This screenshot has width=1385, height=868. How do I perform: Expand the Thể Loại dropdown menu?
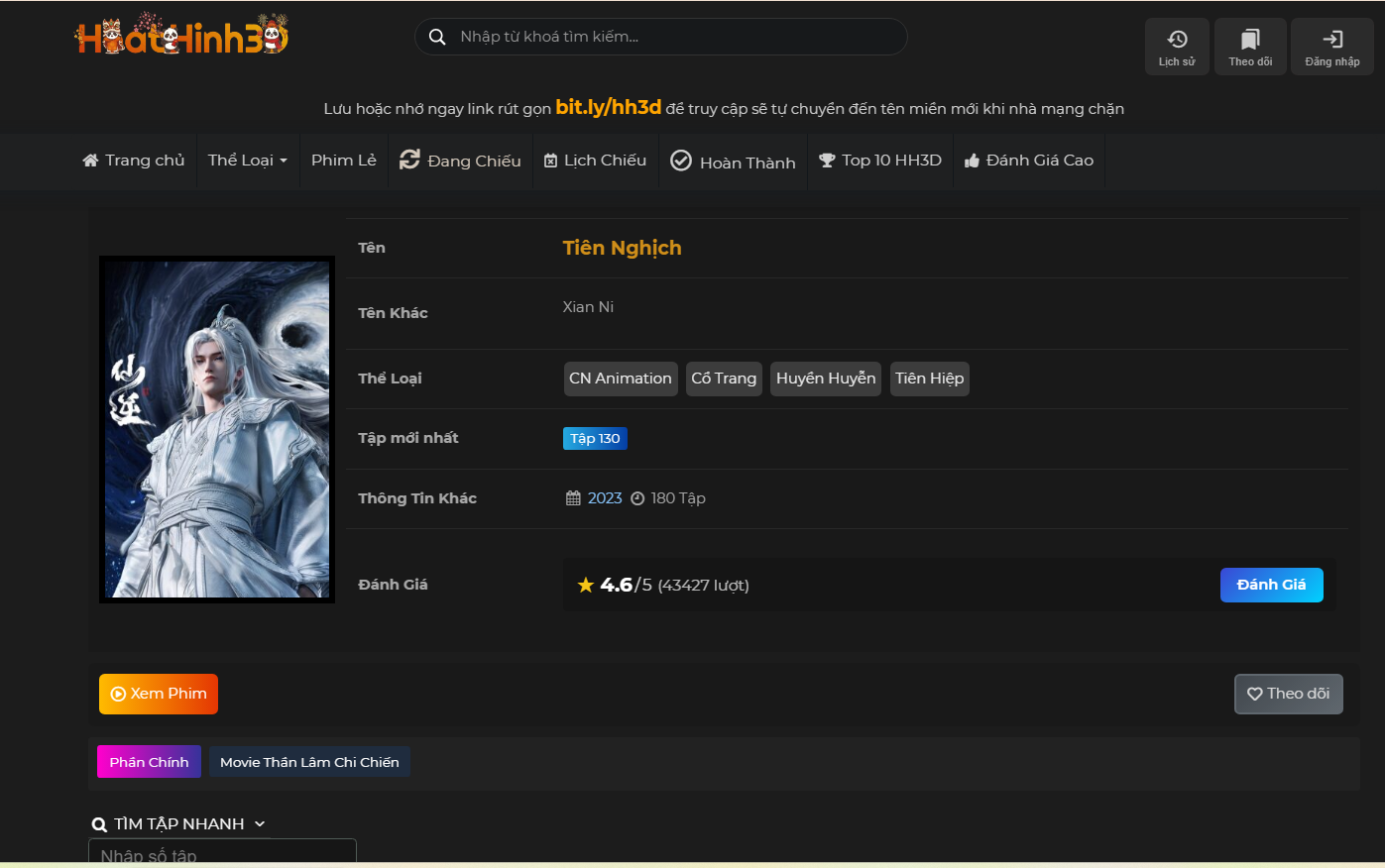(x=248, y=161)
